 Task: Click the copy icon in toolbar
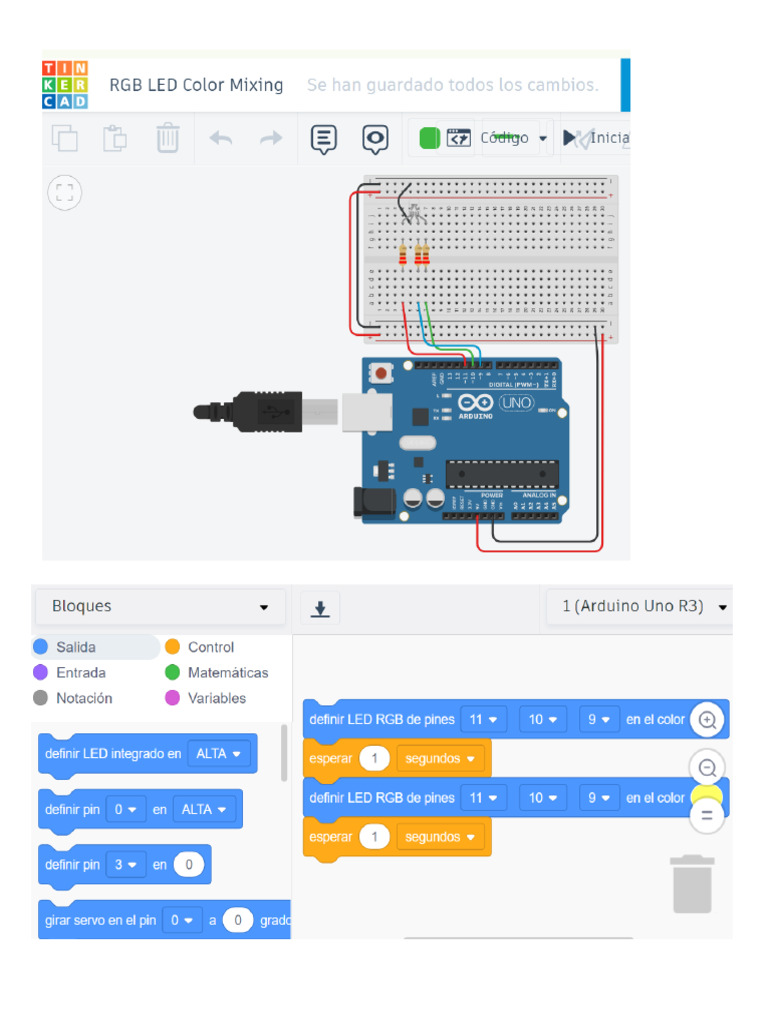[x=65, y=138]
